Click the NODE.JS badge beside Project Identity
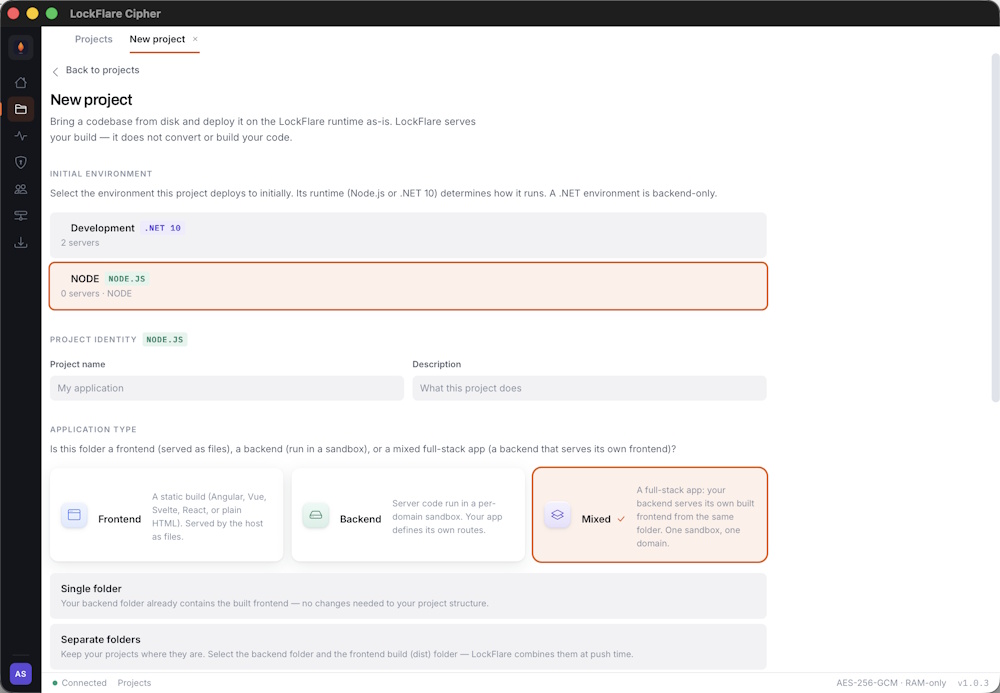1000x693 pixels. pos(165,340)
